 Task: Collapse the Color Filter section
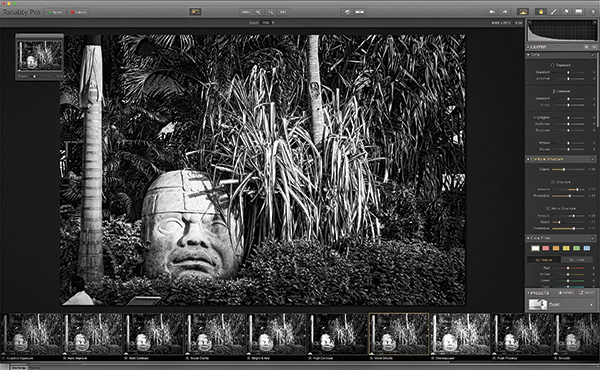coord(528,238)
